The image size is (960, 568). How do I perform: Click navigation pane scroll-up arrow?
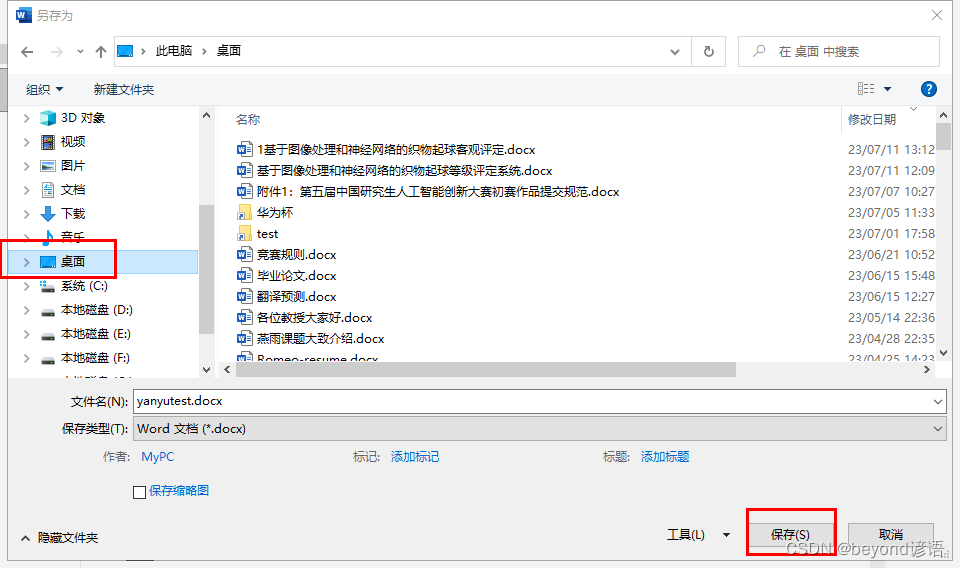tap(206, 116)
